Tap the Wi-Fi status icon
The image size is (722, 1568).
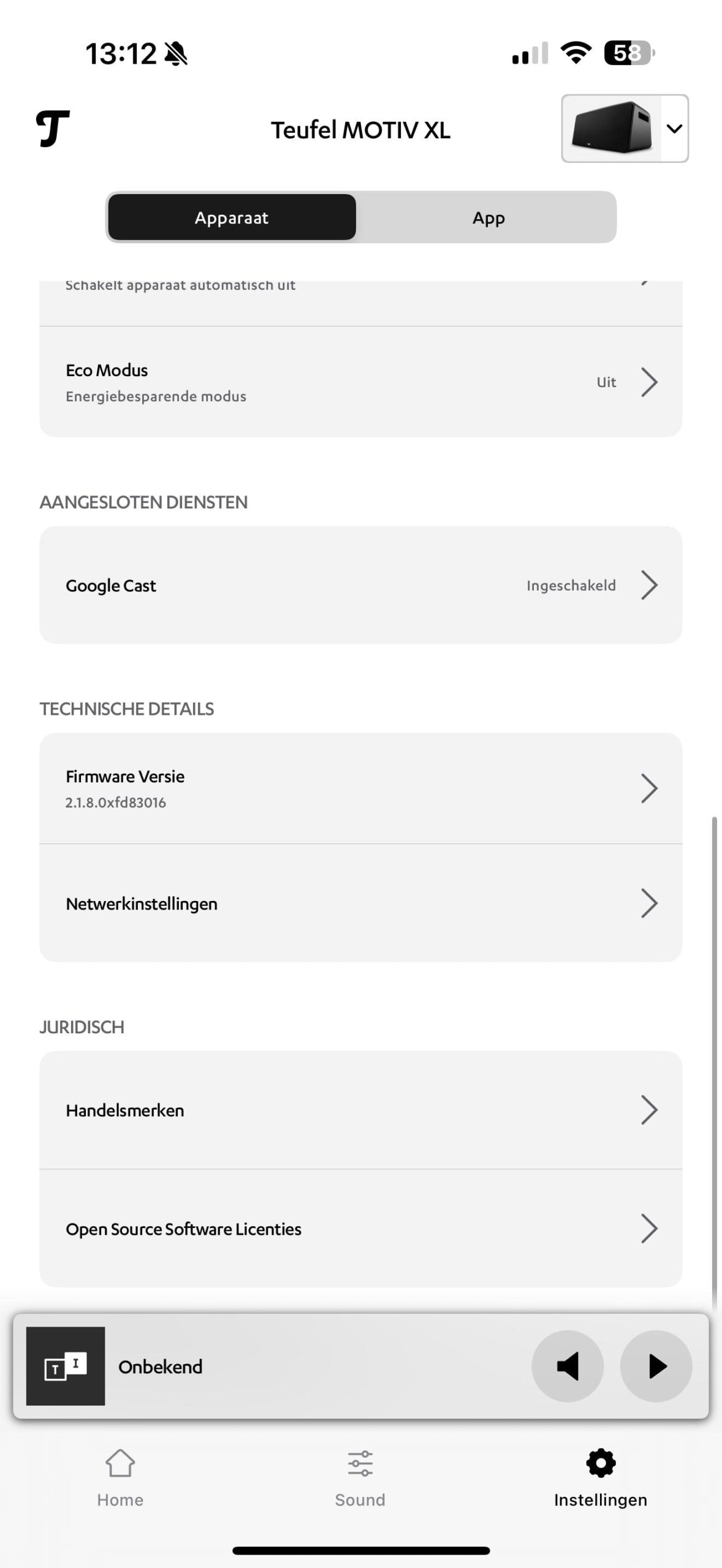point(576,53)
